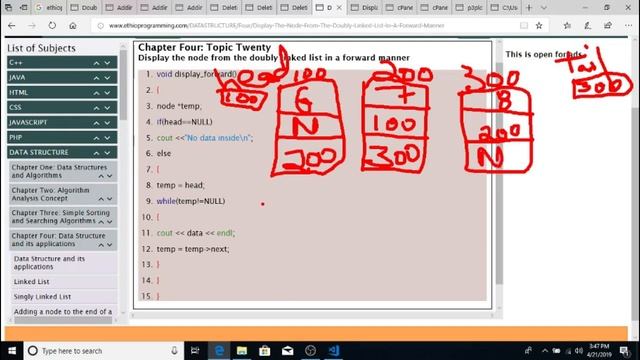Expand the CSS subject with down arrow
The height and width of the screenshot is (360, 640).
[107, 108]
